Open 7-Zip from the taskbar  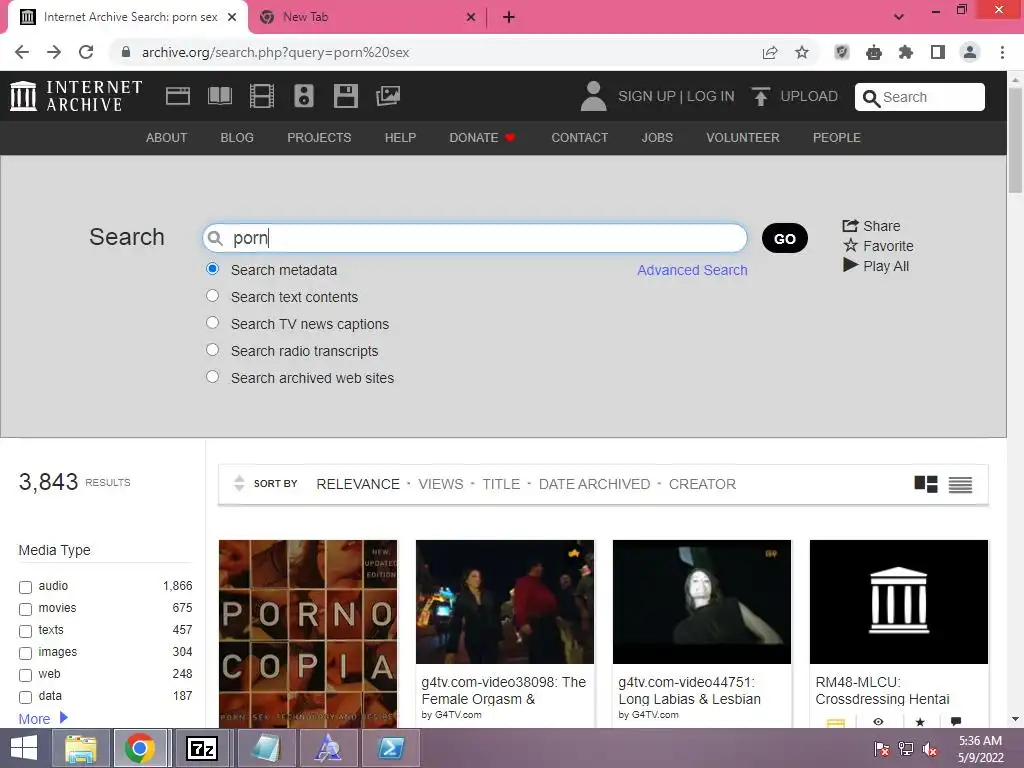[201, 748]
